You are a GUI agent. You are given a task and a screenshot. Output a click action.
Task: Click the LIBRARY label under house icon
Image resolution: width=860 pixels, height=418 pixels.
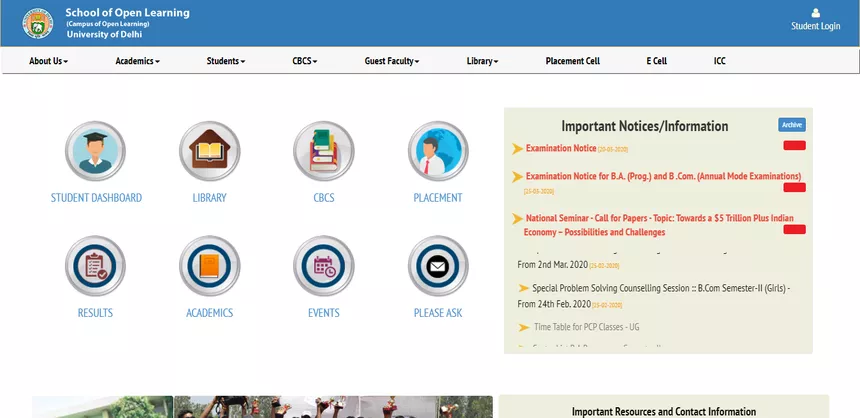[210, 198]
